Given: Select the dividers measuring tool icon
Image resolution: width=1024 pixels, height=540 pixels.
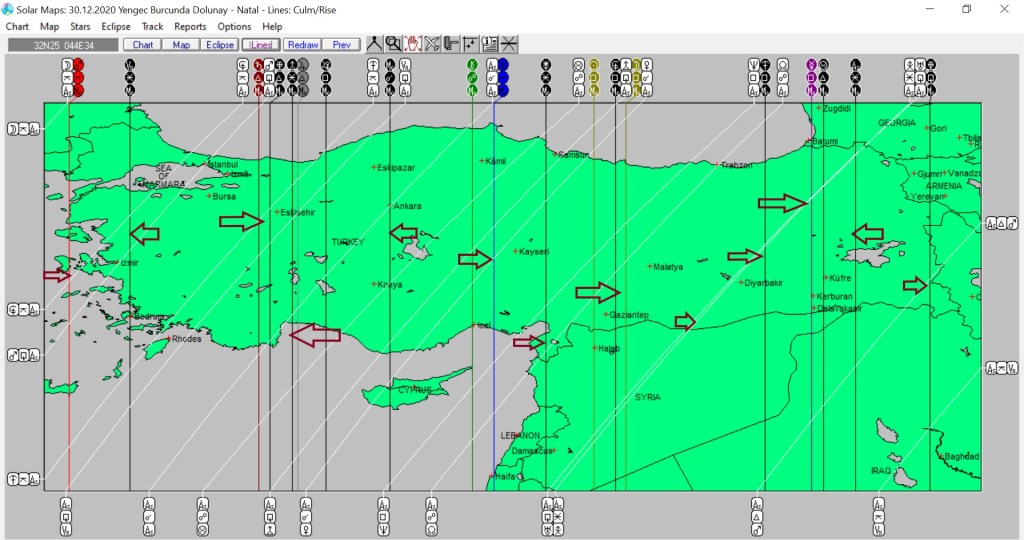Looking at the screenshot, I should (374, 44).
